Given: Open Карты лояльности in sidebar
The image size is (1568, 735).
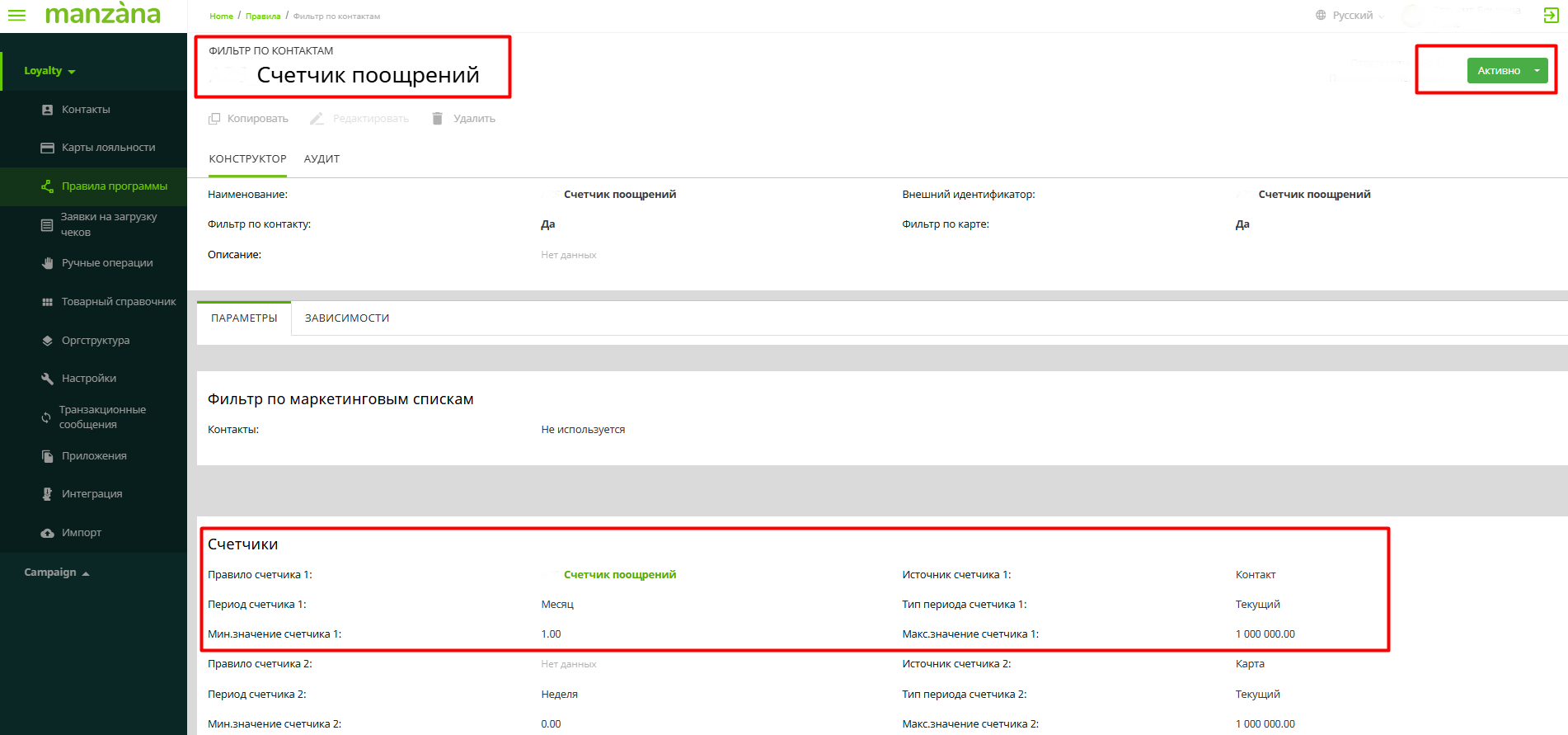Looking at the screenshot, I should (107, 148).
